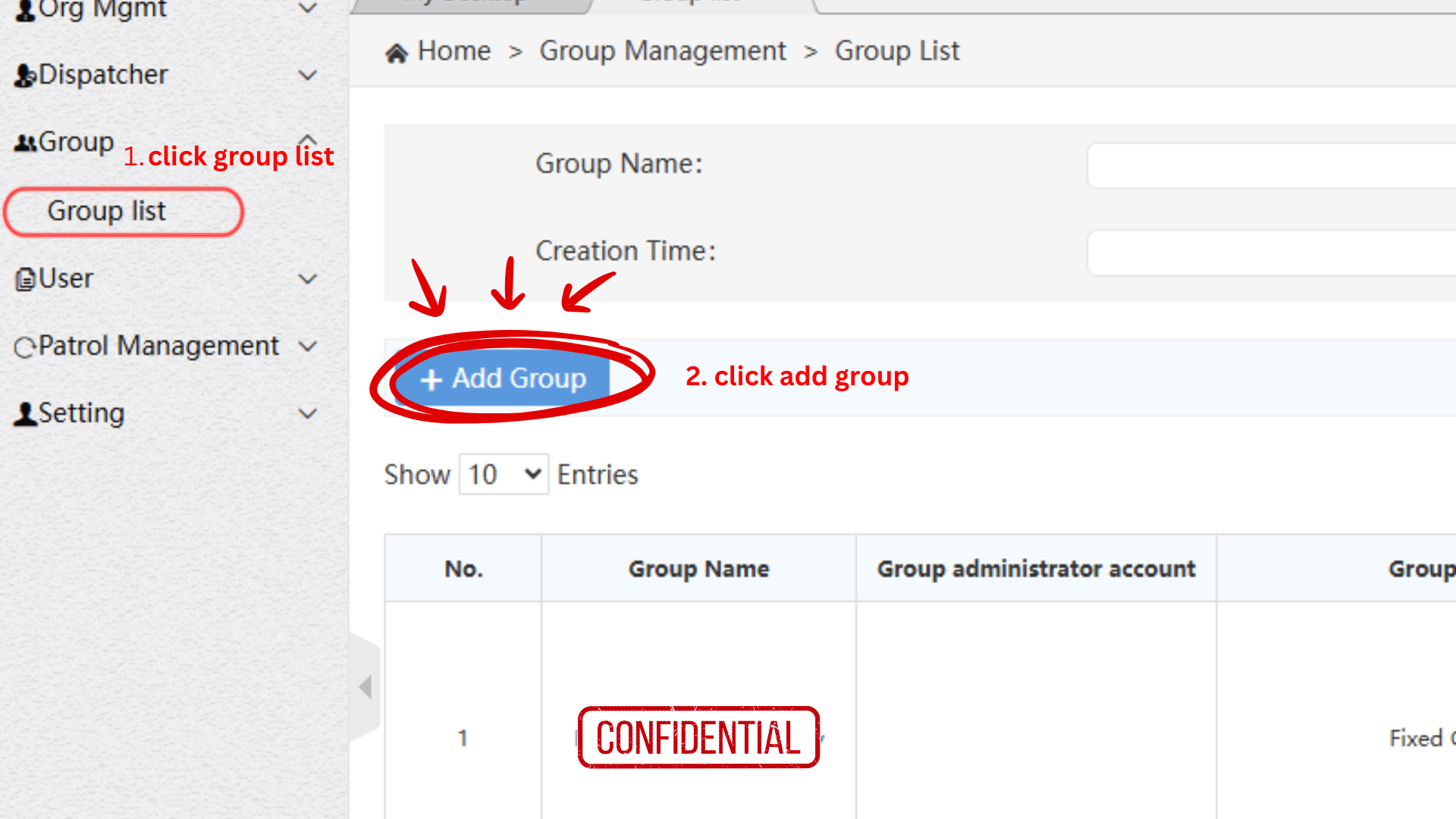Go to Group Management in breadcrumb
The width and height of the screenshot is (1456, 819).
click(x=662, y=51)
